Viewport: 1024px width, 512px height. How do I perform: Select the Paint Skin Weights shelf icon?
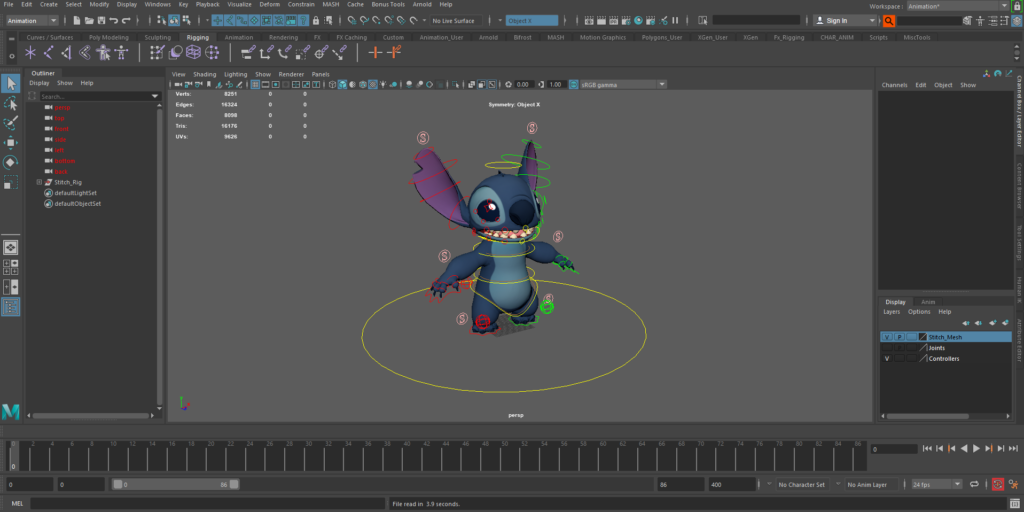[x=157, y=52]
